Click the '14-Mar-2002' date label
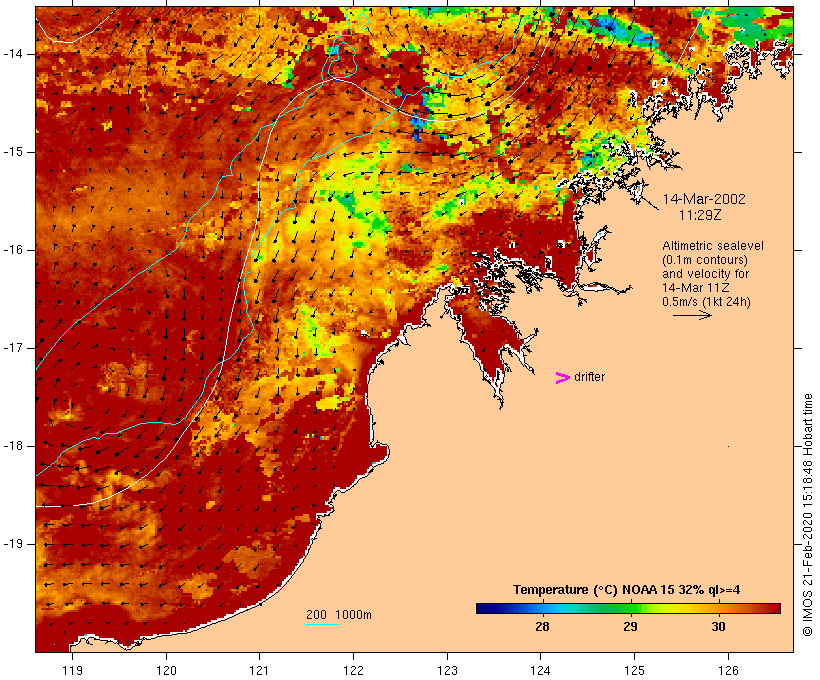 coord(704,199)
